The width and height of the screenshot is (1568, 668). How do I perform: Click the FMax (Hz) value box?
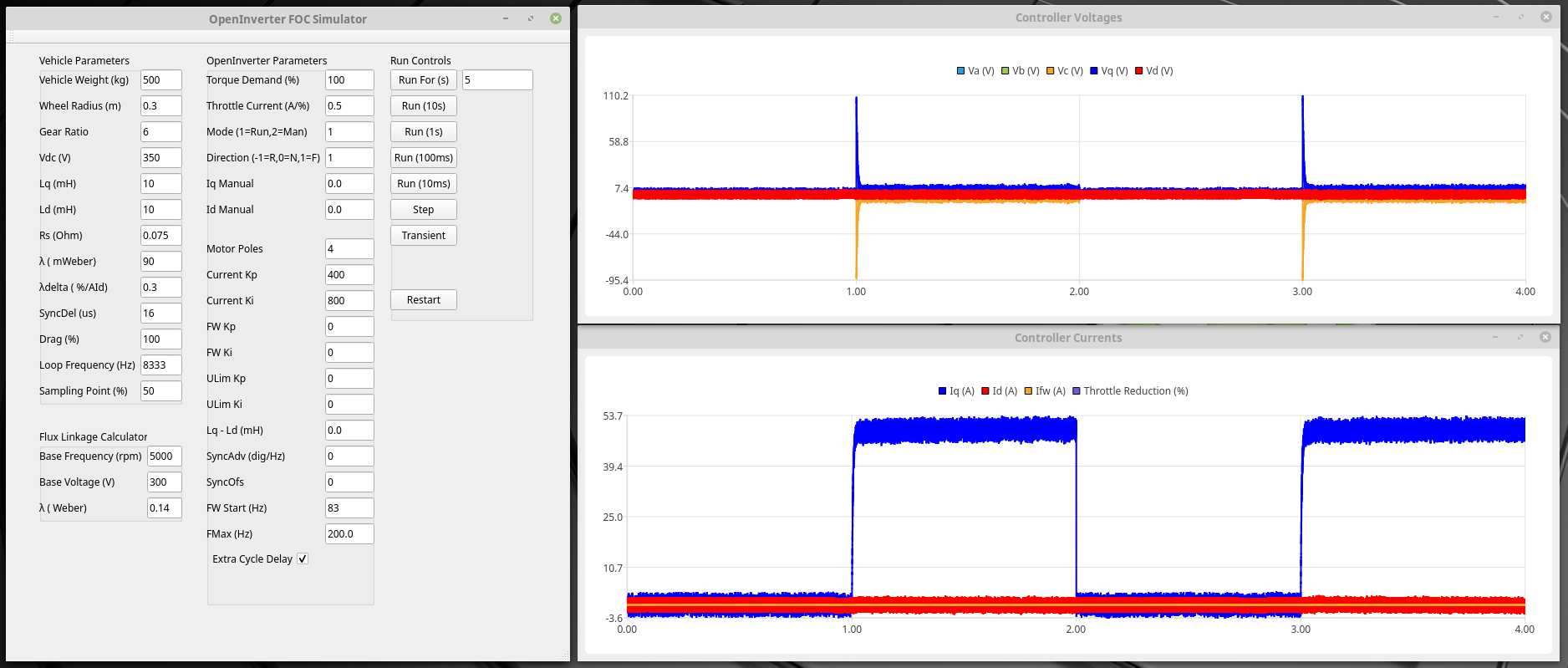[349, 534]
